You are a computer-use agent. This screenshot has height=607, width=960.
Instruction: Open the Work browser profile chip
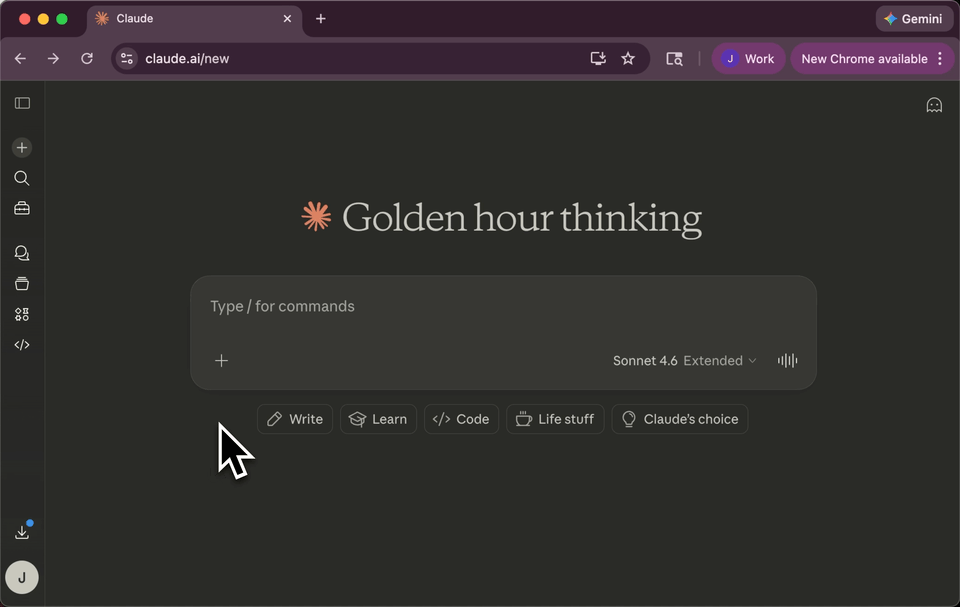(x=748, y=58)
